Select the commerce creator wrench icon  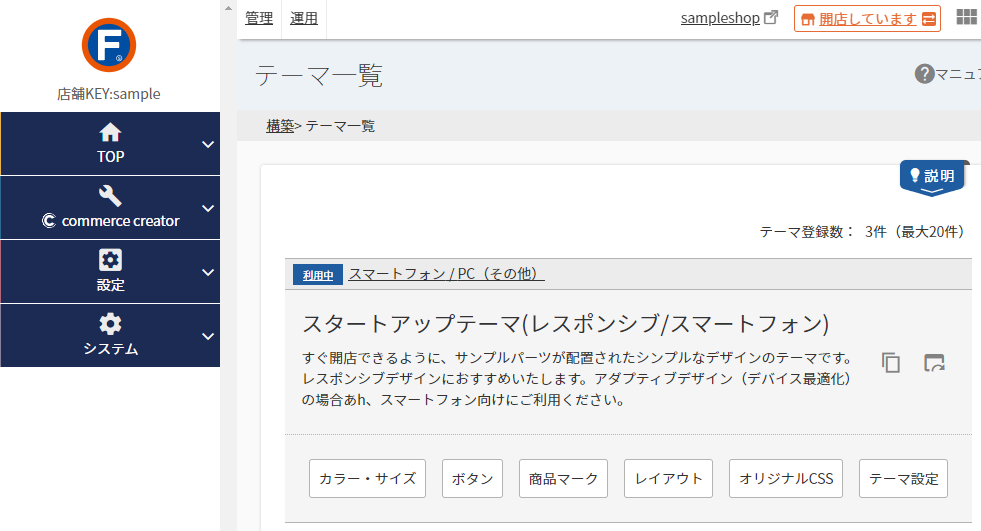click(x=110, y=196)
